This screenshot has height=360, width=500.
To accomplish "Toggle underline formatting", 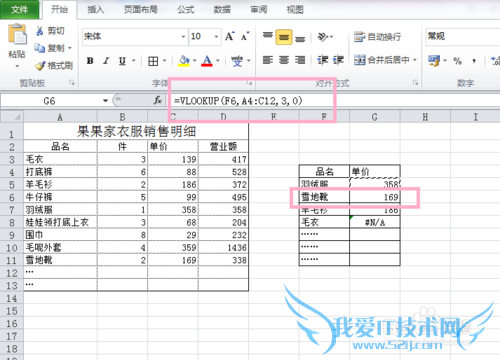I will point(122,61).
